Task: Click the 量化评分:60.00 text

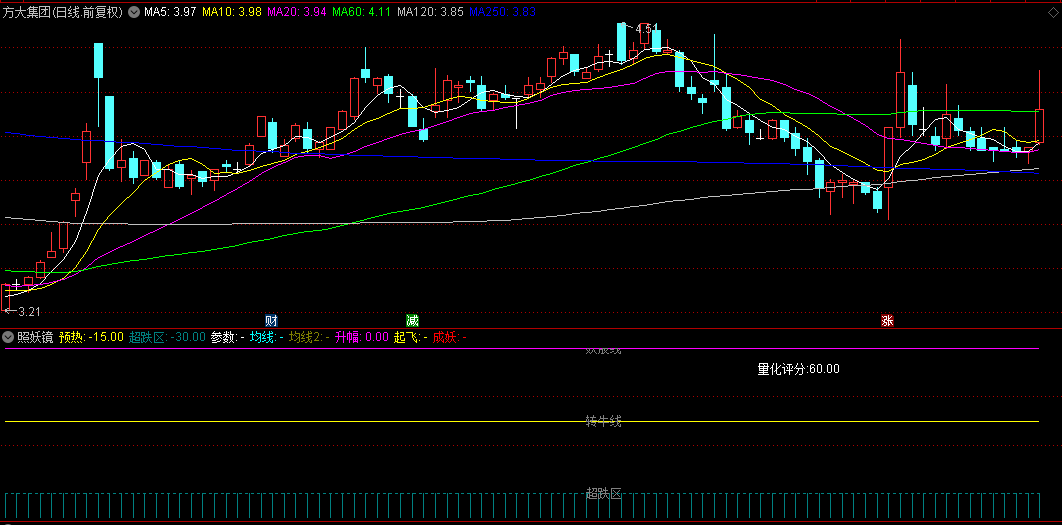Action: [799, 369]
